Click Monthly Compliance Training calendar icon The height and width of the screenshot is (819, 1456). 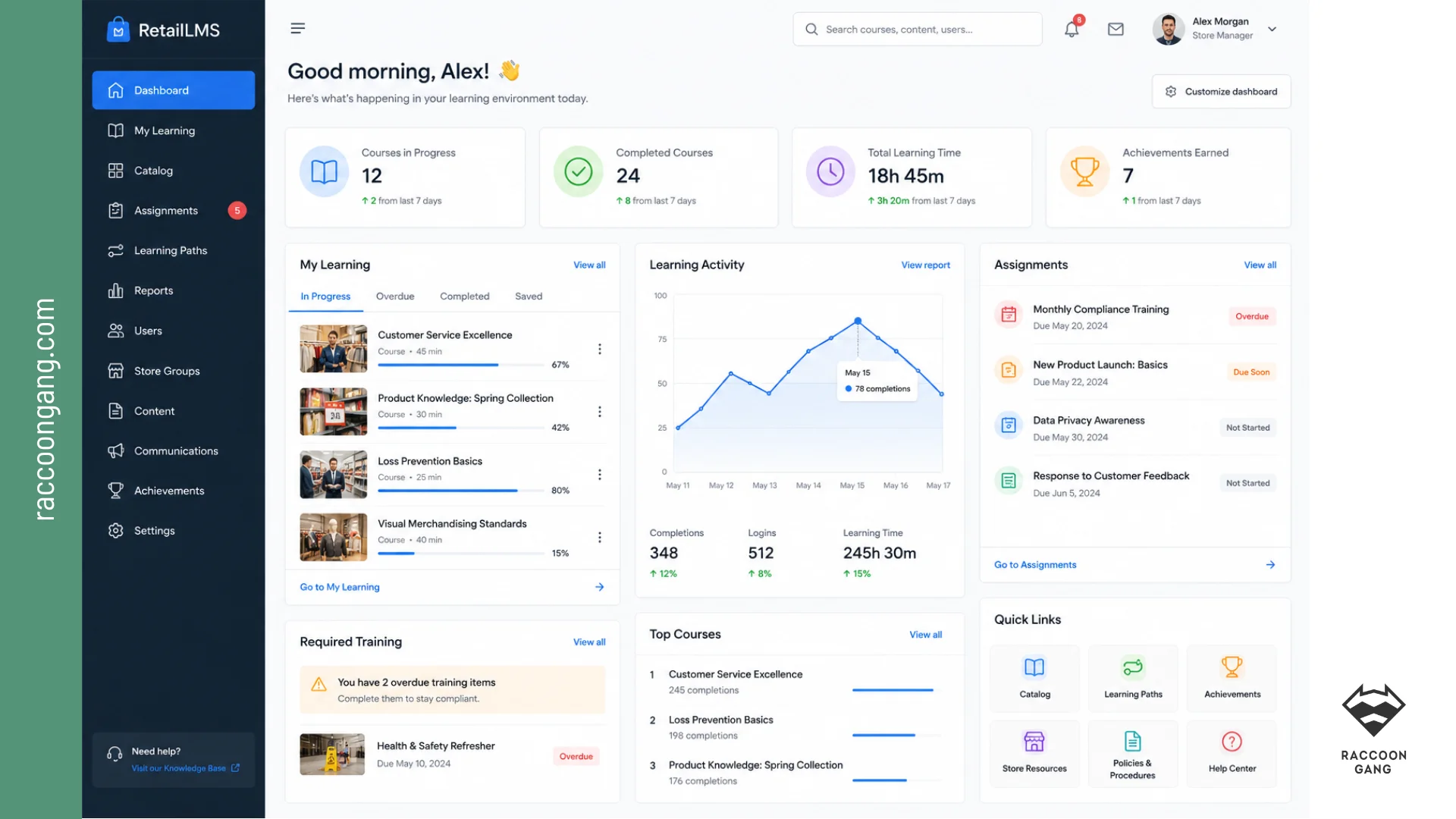[x=1009, y=314]
